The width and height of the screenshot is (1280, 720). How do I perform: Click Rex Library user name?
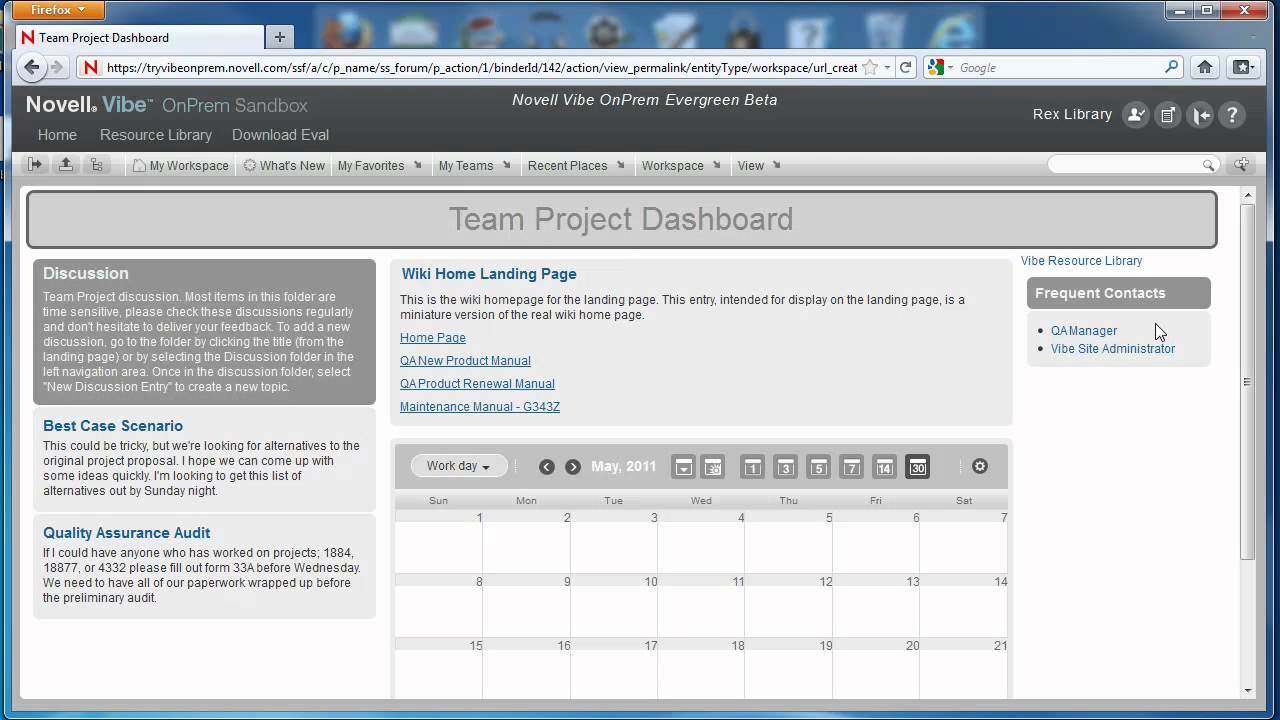1072,114
